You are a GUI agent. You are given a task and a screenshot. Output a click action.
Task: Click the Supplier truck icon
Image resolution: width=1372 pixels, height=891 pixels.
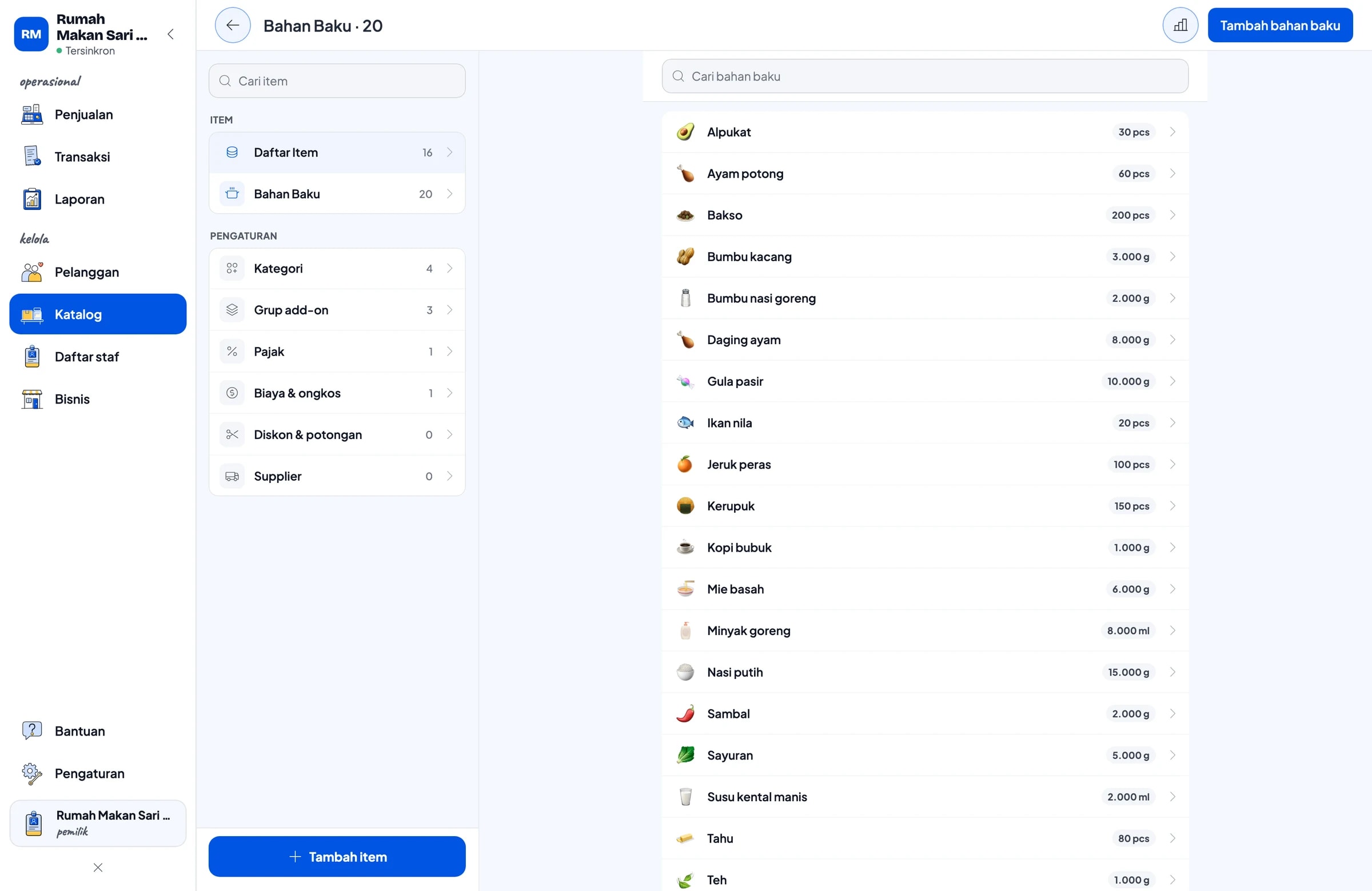coord(232,476)
